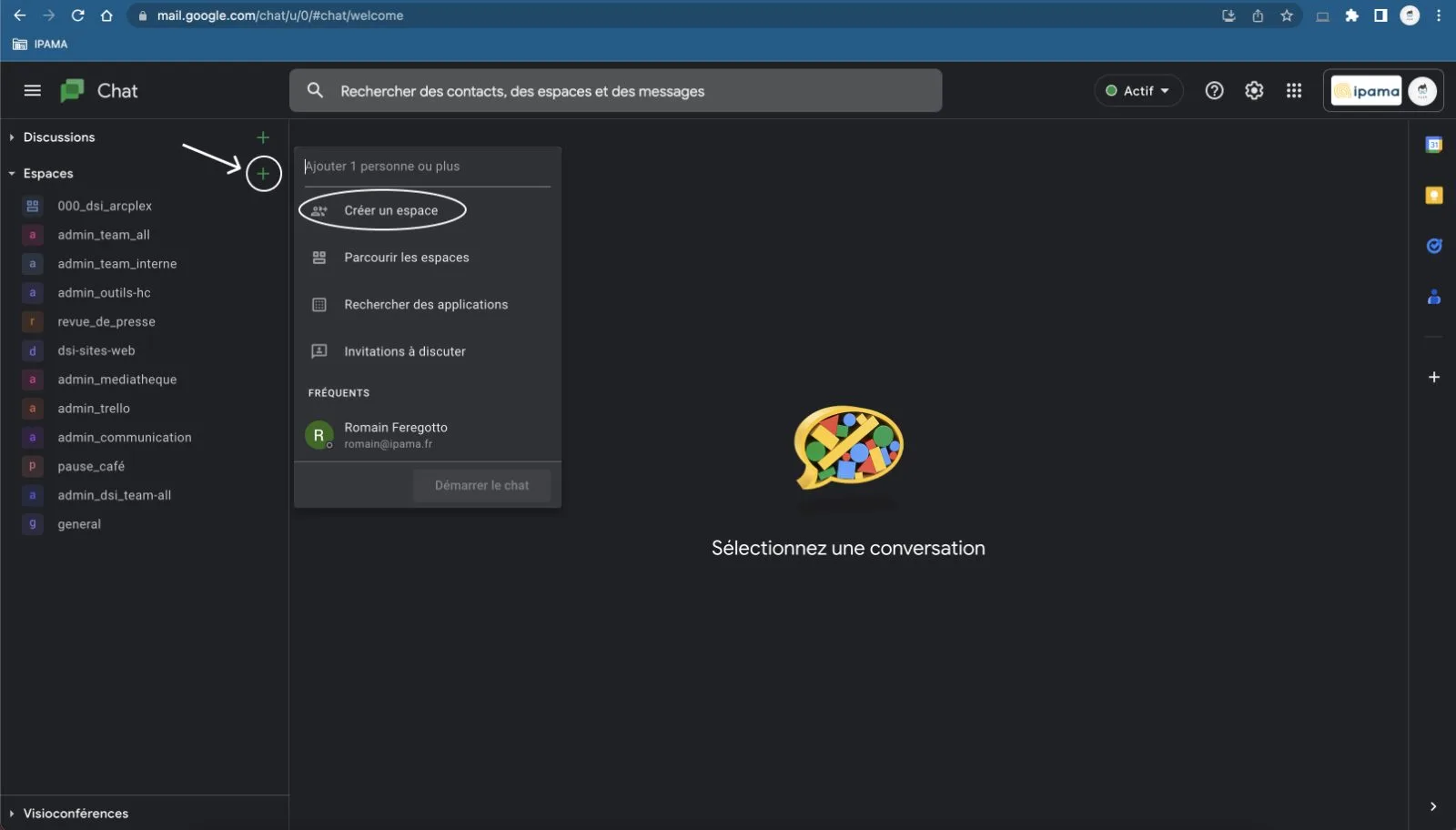
Task: Expand the Visioconférences section
Action: (x=12, y=814)
